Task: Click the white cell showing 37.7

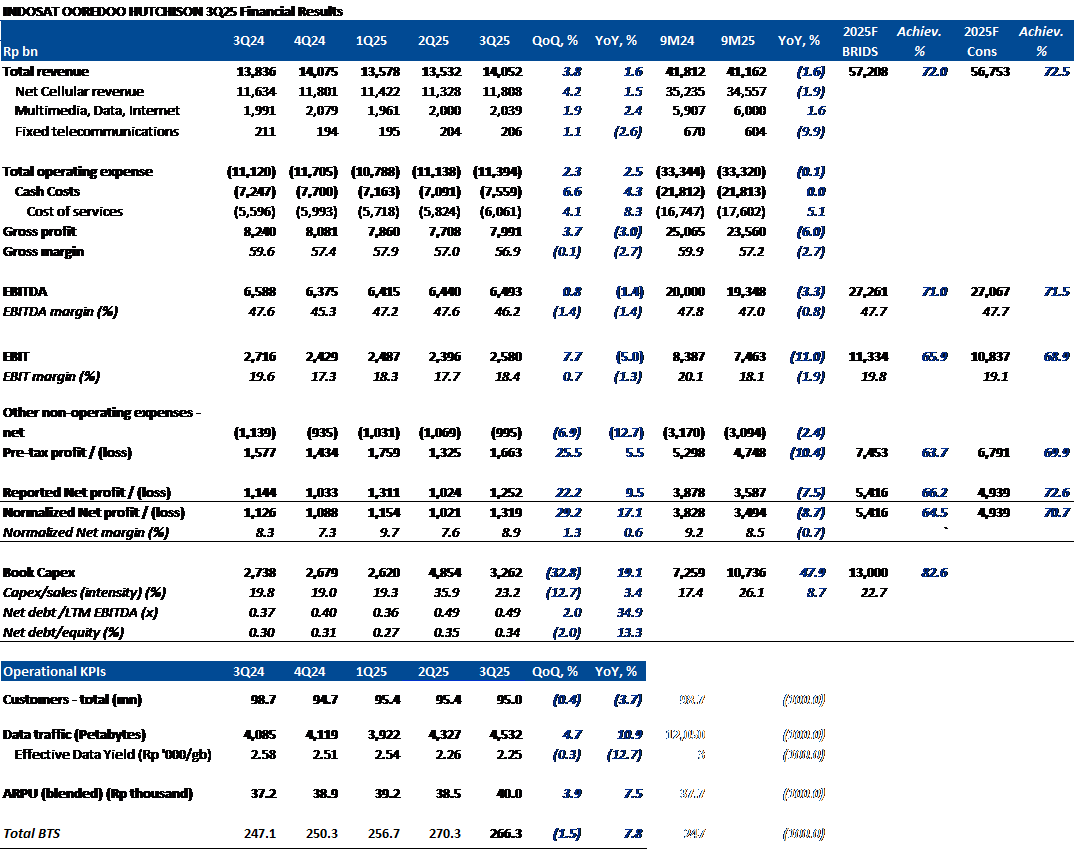Action: coord(690,793)
